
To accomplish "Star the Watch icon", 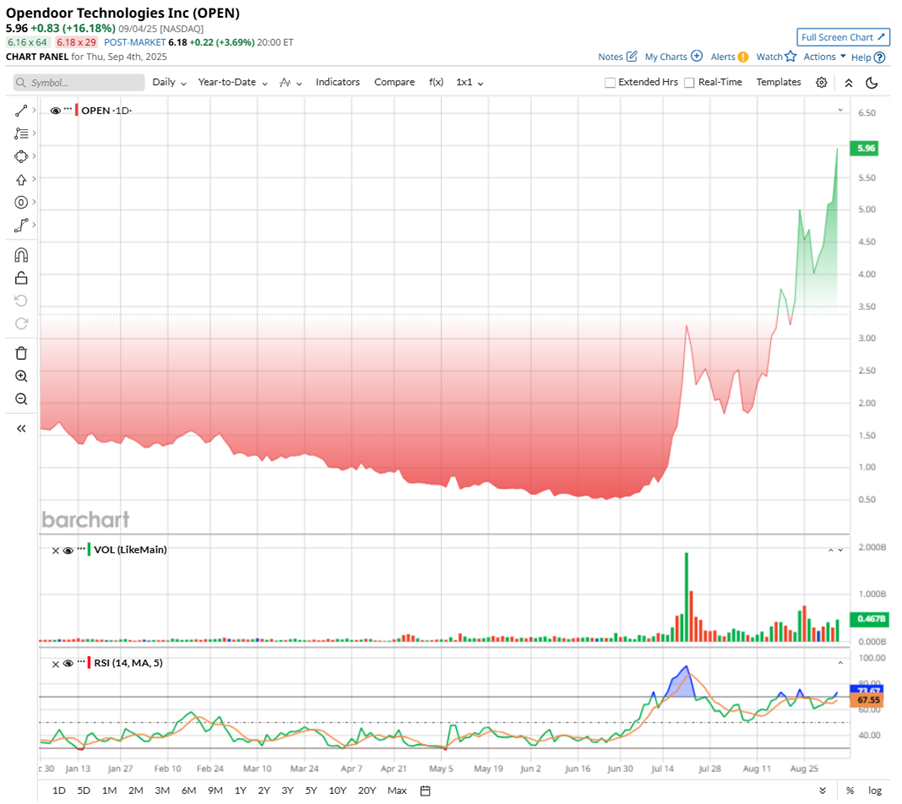I will [x=790, y=56].
